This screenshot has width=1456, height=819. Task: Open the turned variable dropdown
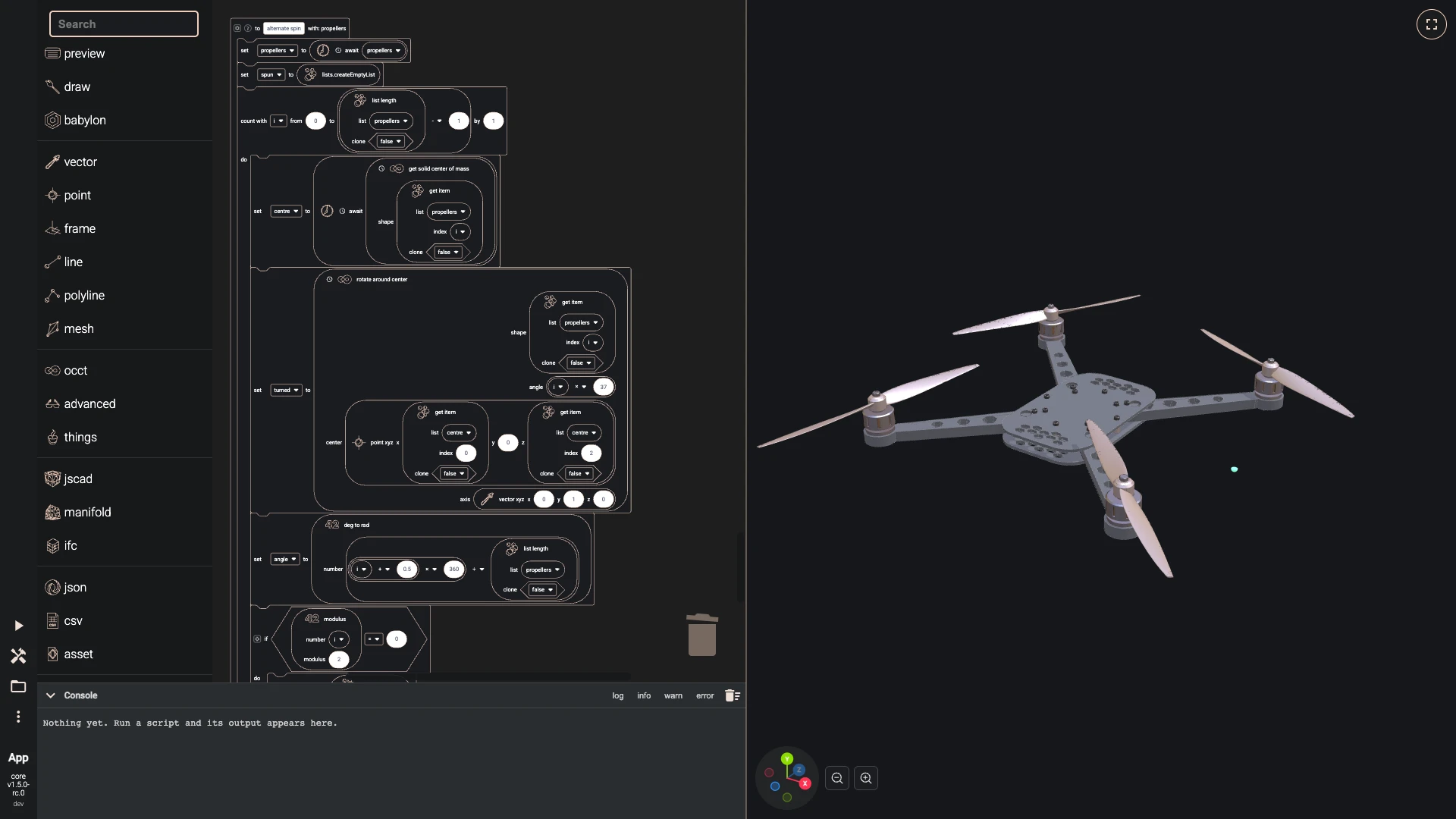tap(287, 390)
